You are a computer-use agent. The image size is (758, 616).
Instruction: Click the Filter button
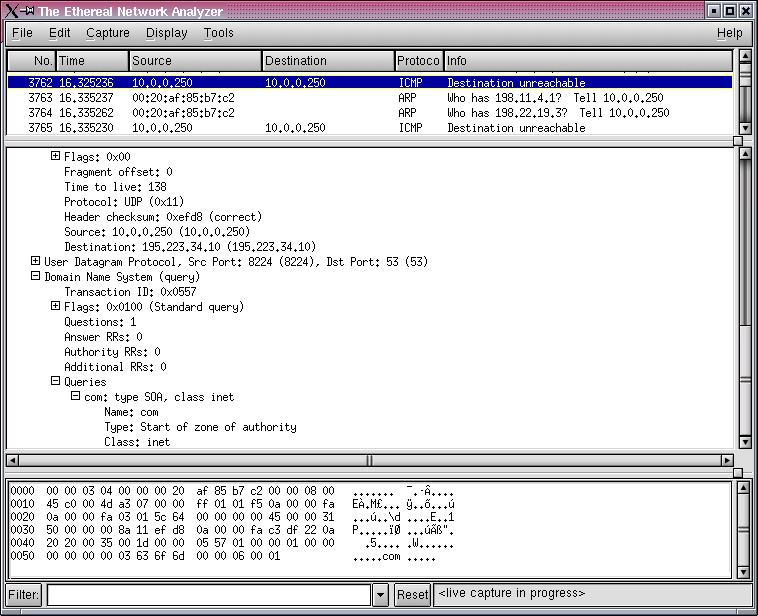click(24, 595)
